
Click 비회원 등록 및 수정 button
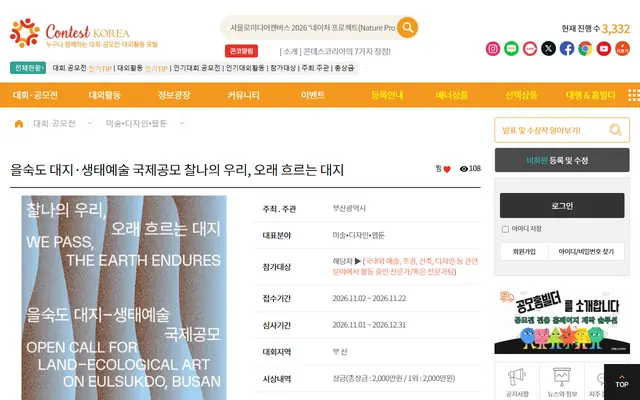coord(562,160)
